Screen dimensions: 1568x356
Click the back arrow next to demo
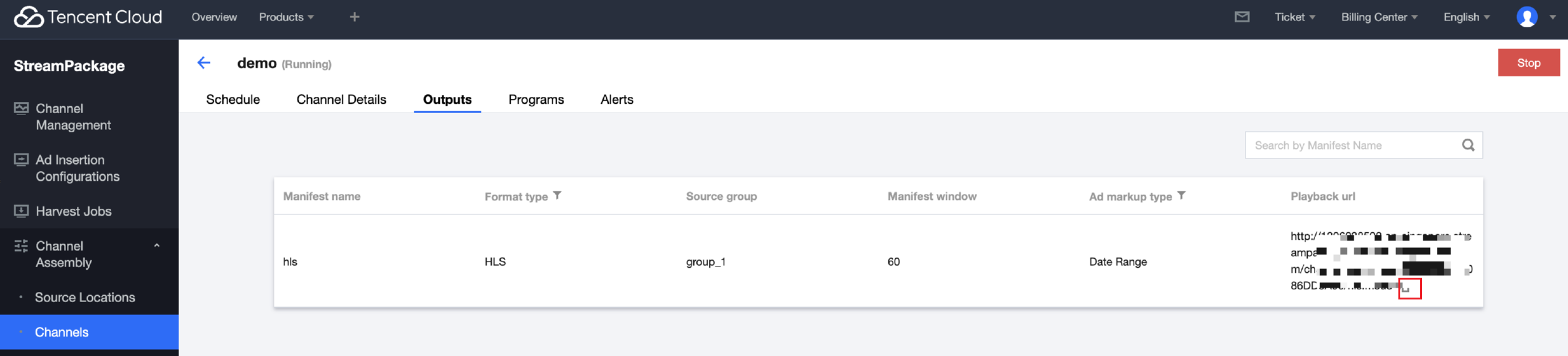[x=204, y=63]
